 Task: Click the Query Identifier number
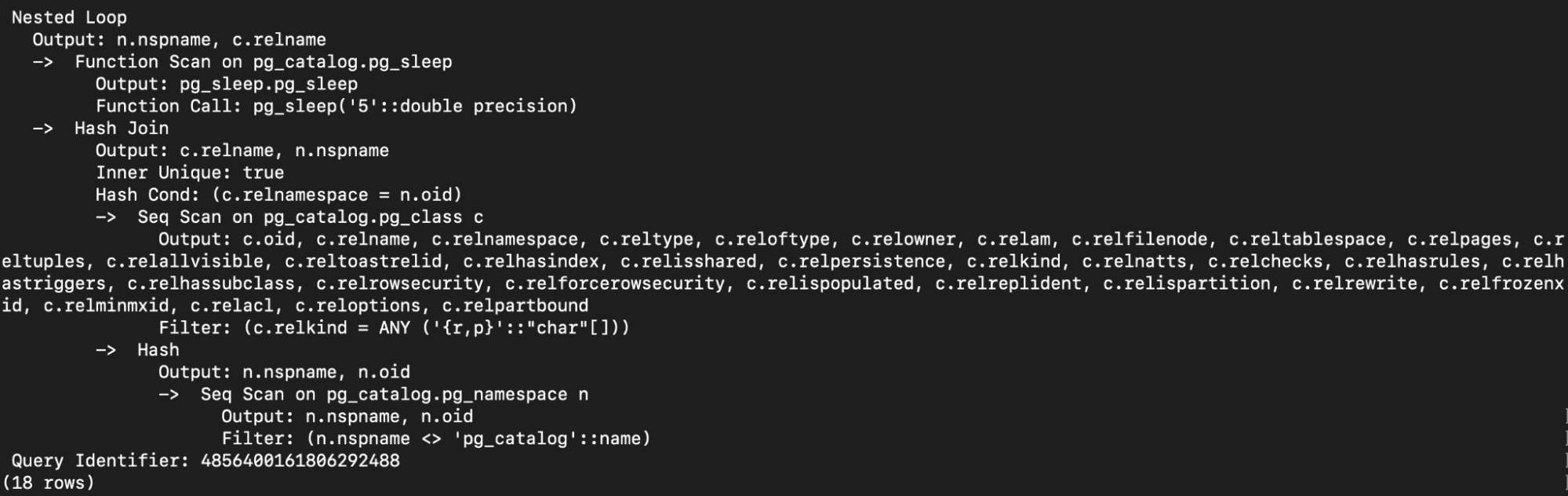300,461
